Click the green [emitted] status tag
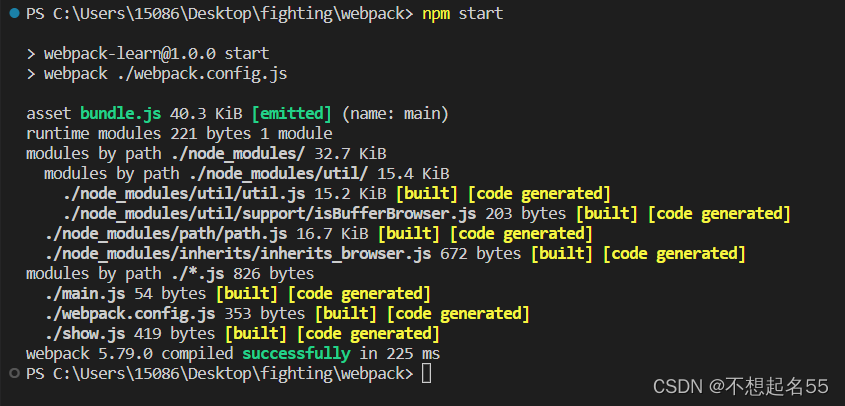 pos(292,114)
